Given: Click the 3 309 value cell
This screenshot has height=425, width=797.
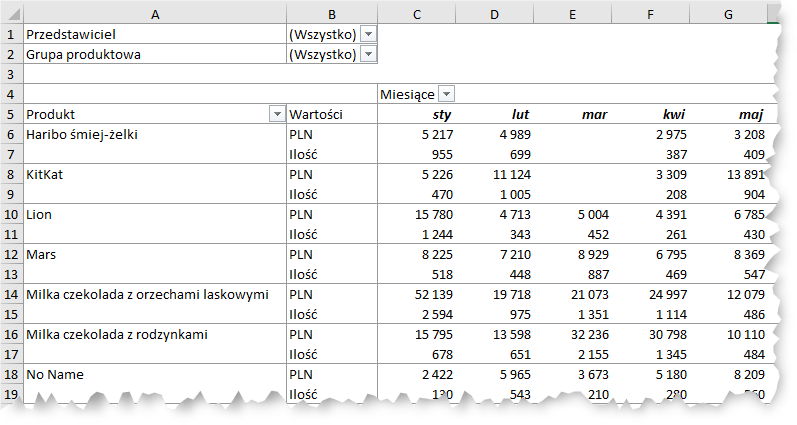Looking at the screenshot, I should coord(650,174).
